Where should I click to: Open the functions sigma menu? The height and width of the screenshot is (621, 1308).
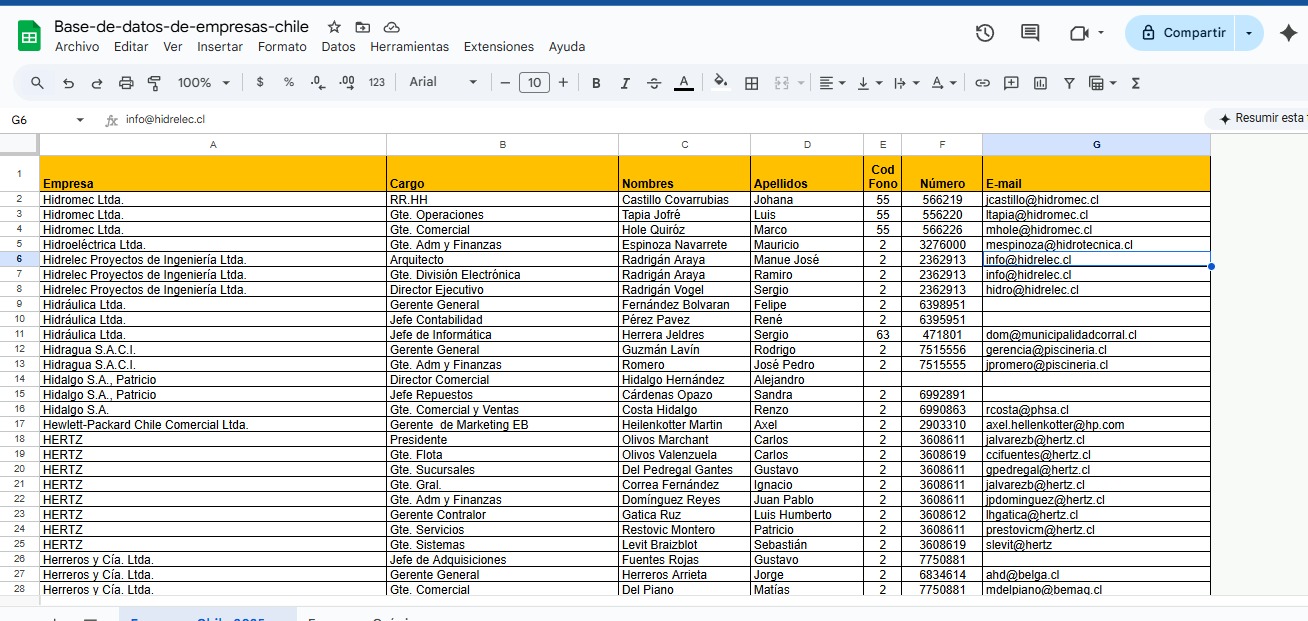tap(1135, 83)
